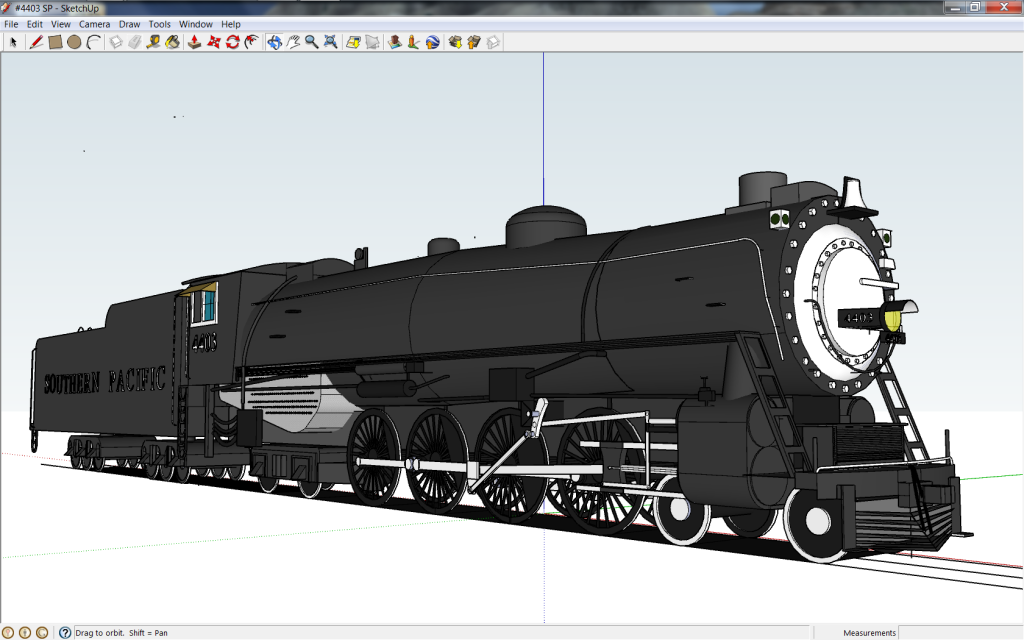Viewport: 1024px width, 640px height.
Task: Click the '#4403 SP - SketchUp' title
Action: tap(57, 8)
